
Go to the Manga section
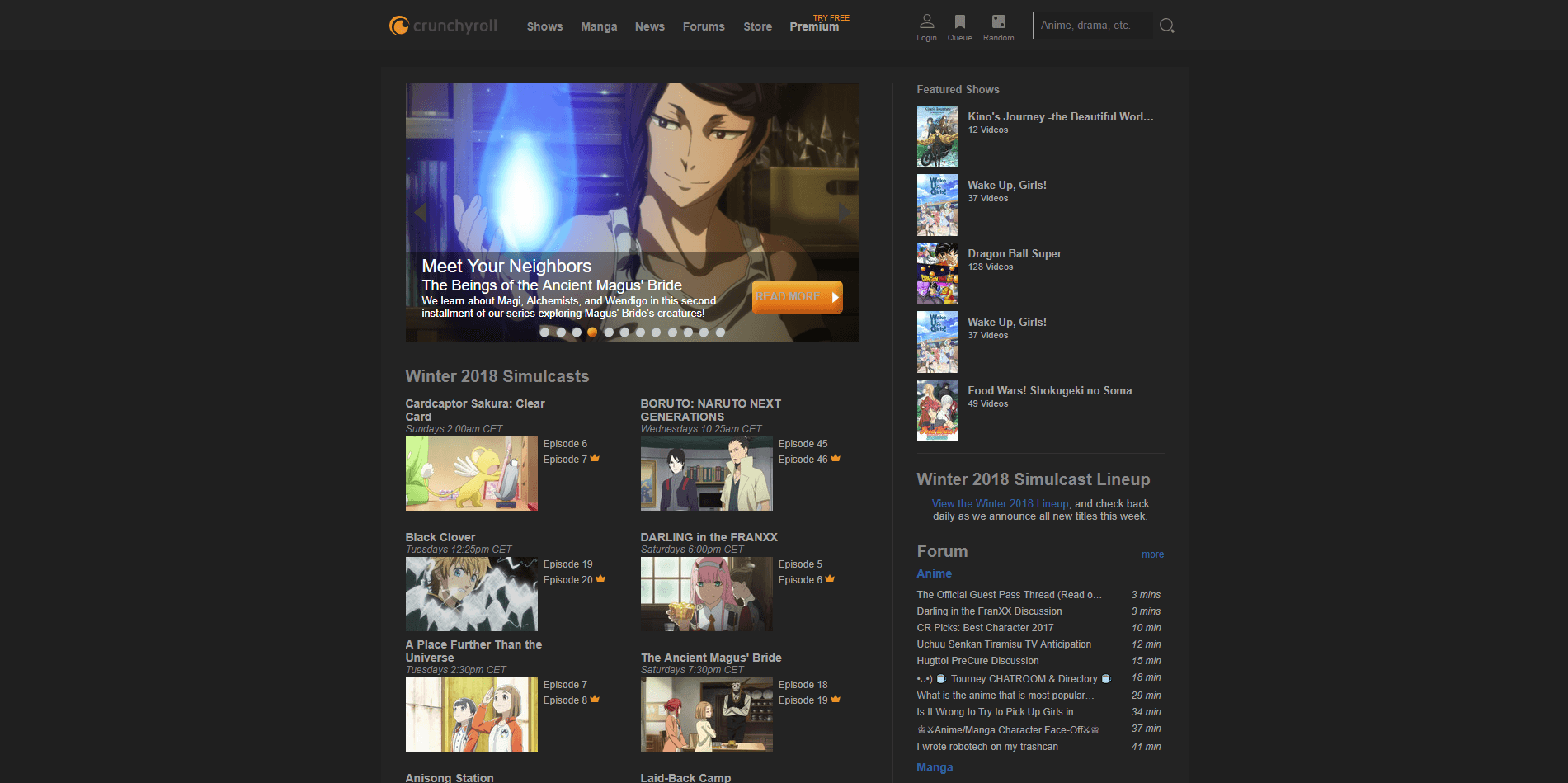tap(598, 26)
